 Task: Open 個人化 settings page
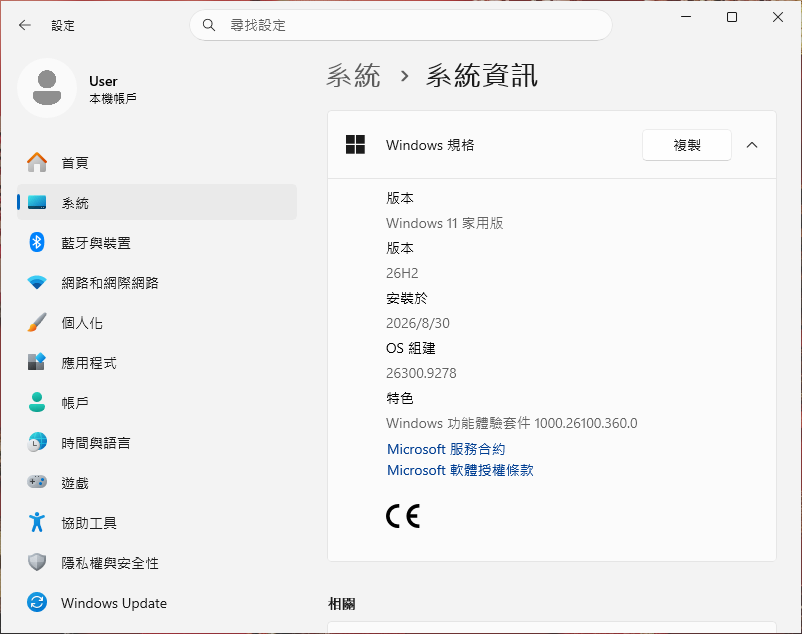(x=157, y=323)
